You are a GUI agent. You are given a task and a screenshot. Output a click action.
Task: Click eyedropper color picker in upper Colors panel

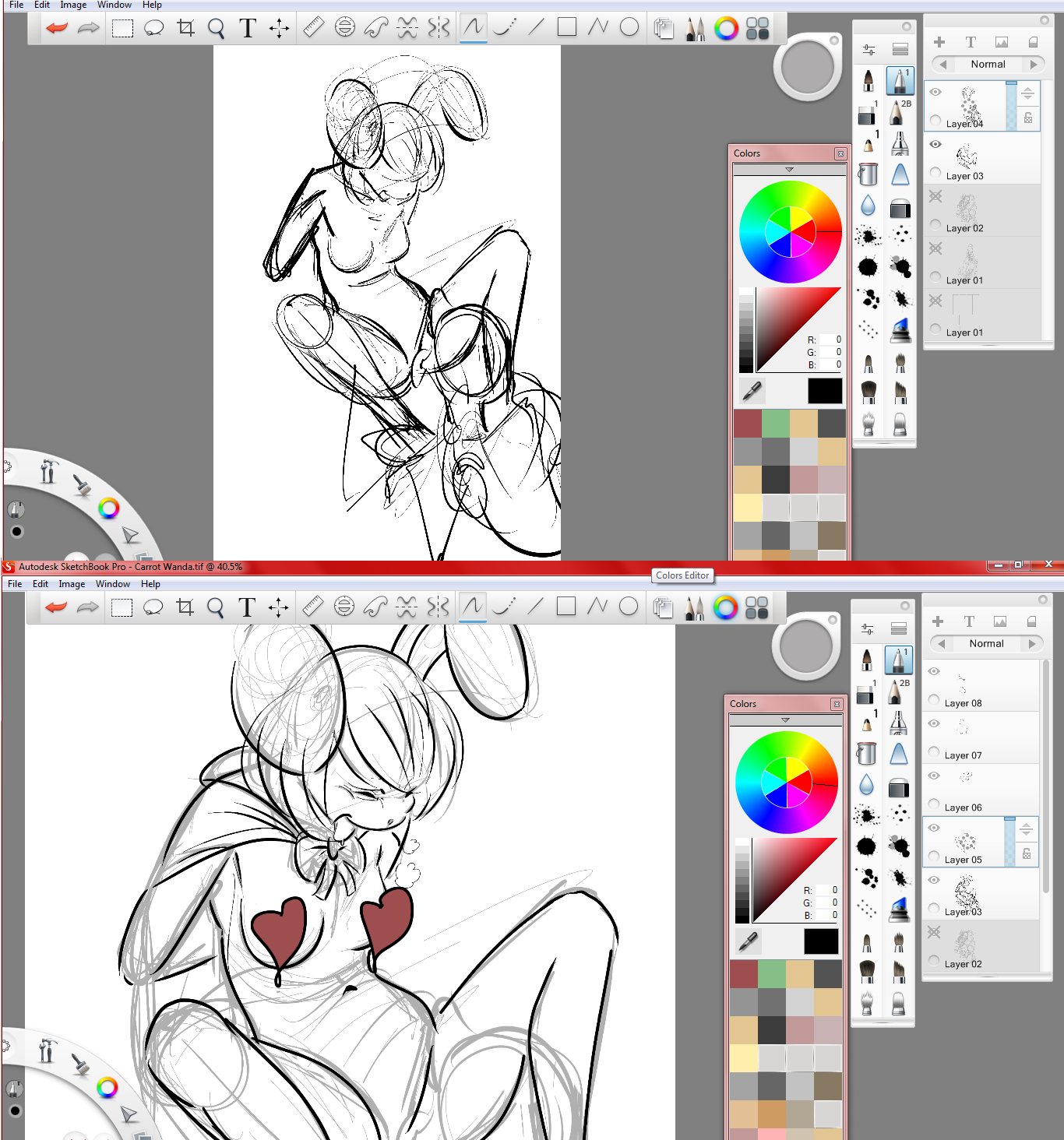pos(752,391)
